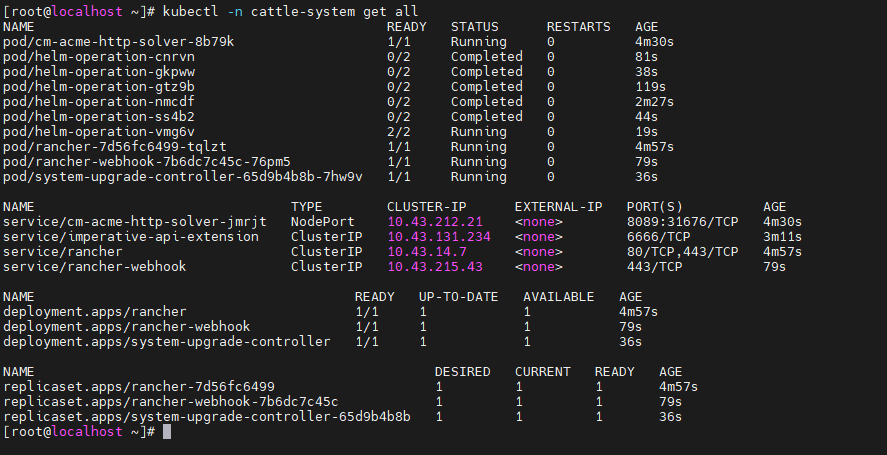Screen dimensions: 887x455
Task: Click the RESTARTS column header
Action: pyautogui.click(x=582, y=26)
